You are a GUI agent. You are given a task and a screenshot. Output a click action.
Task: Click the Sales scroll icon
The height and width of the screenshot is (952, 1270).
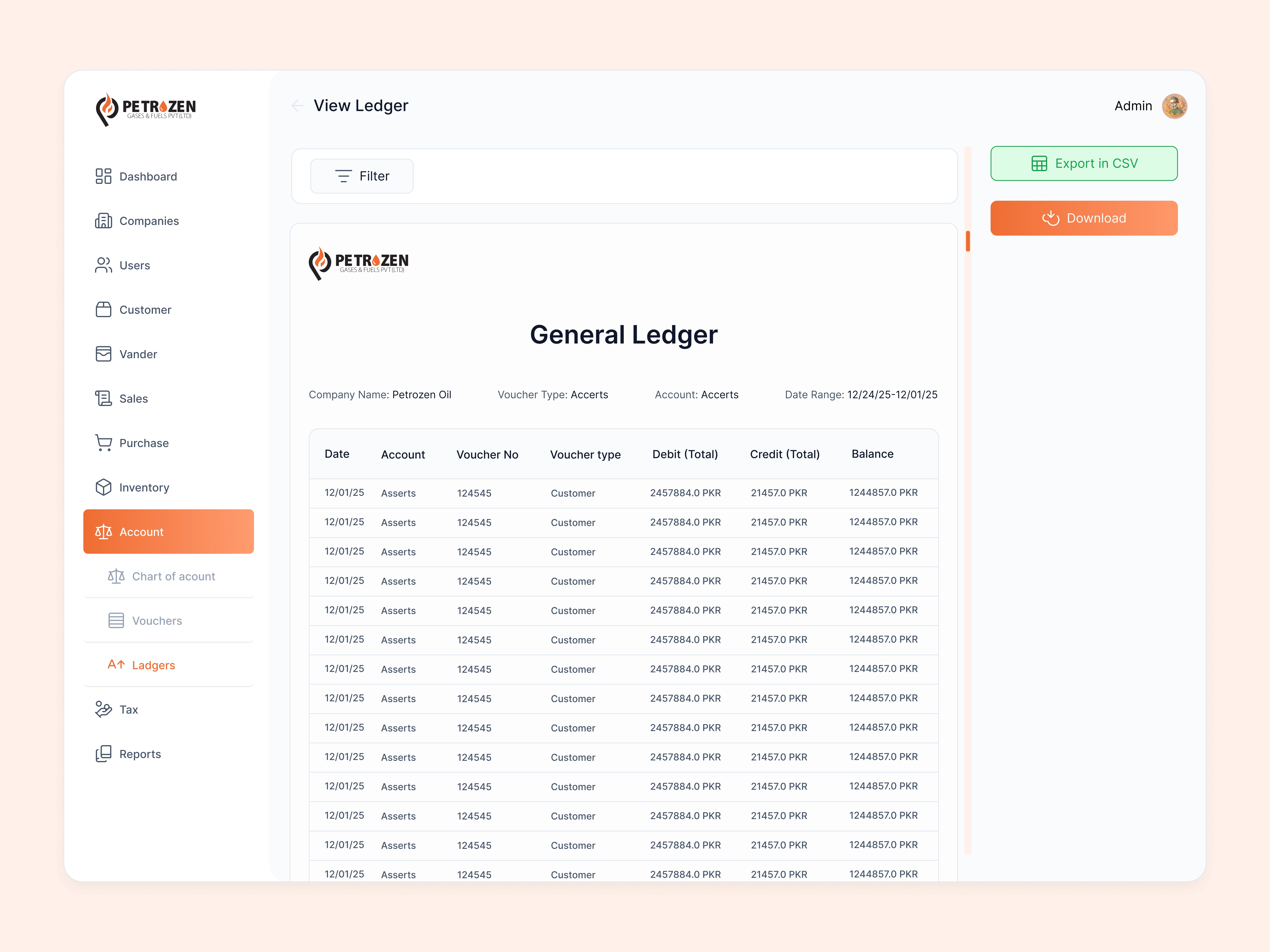[x=103, y=398]
